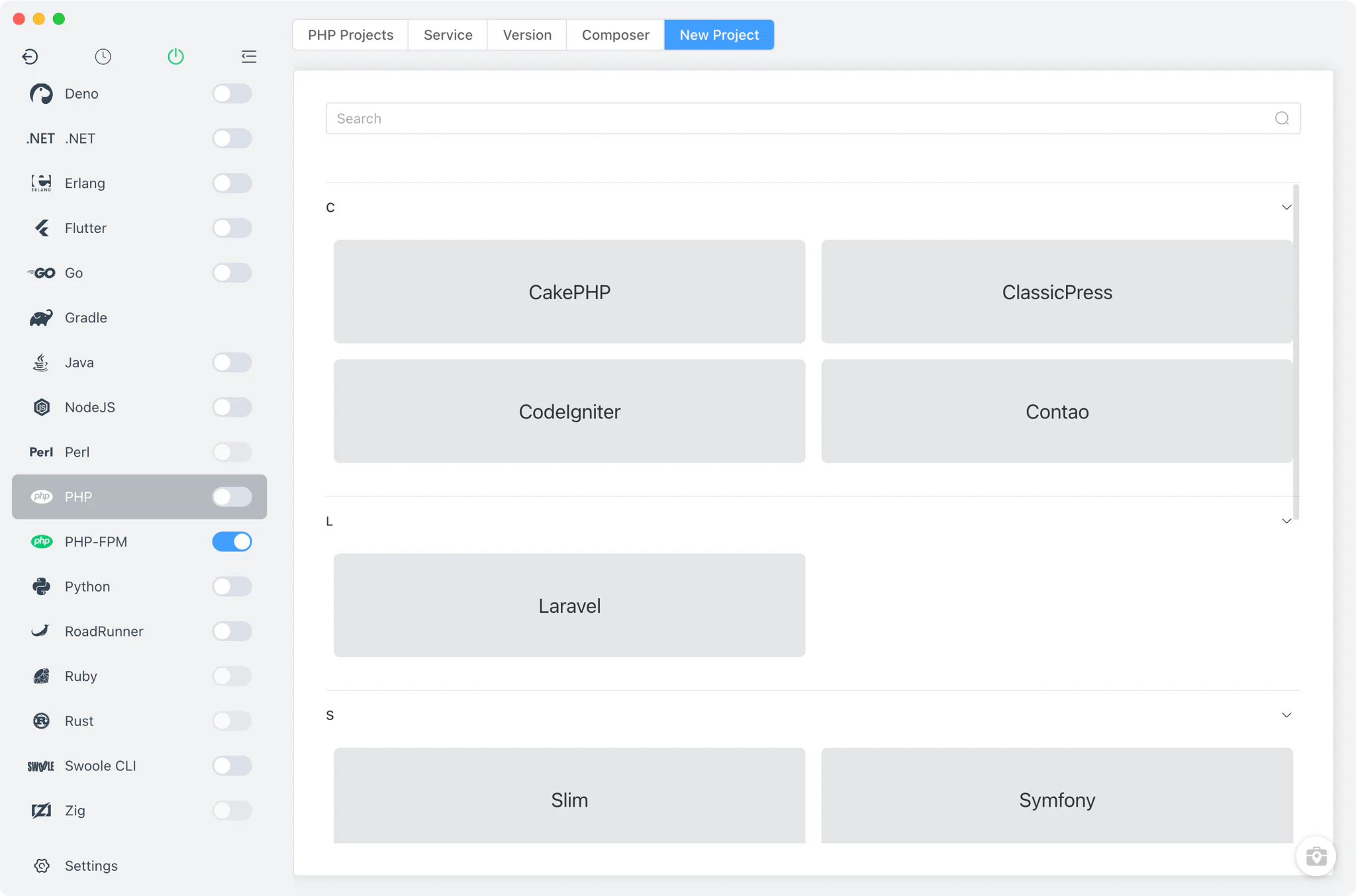Open the history clock icon

point(103,57)
